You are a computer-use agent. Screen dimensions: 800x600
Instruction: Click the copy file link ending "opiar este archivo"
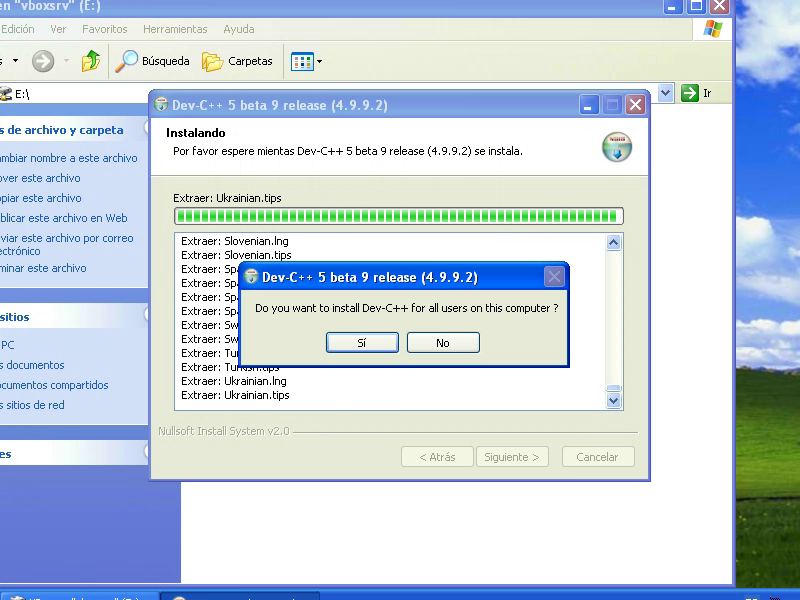click(x=41, y=198)
